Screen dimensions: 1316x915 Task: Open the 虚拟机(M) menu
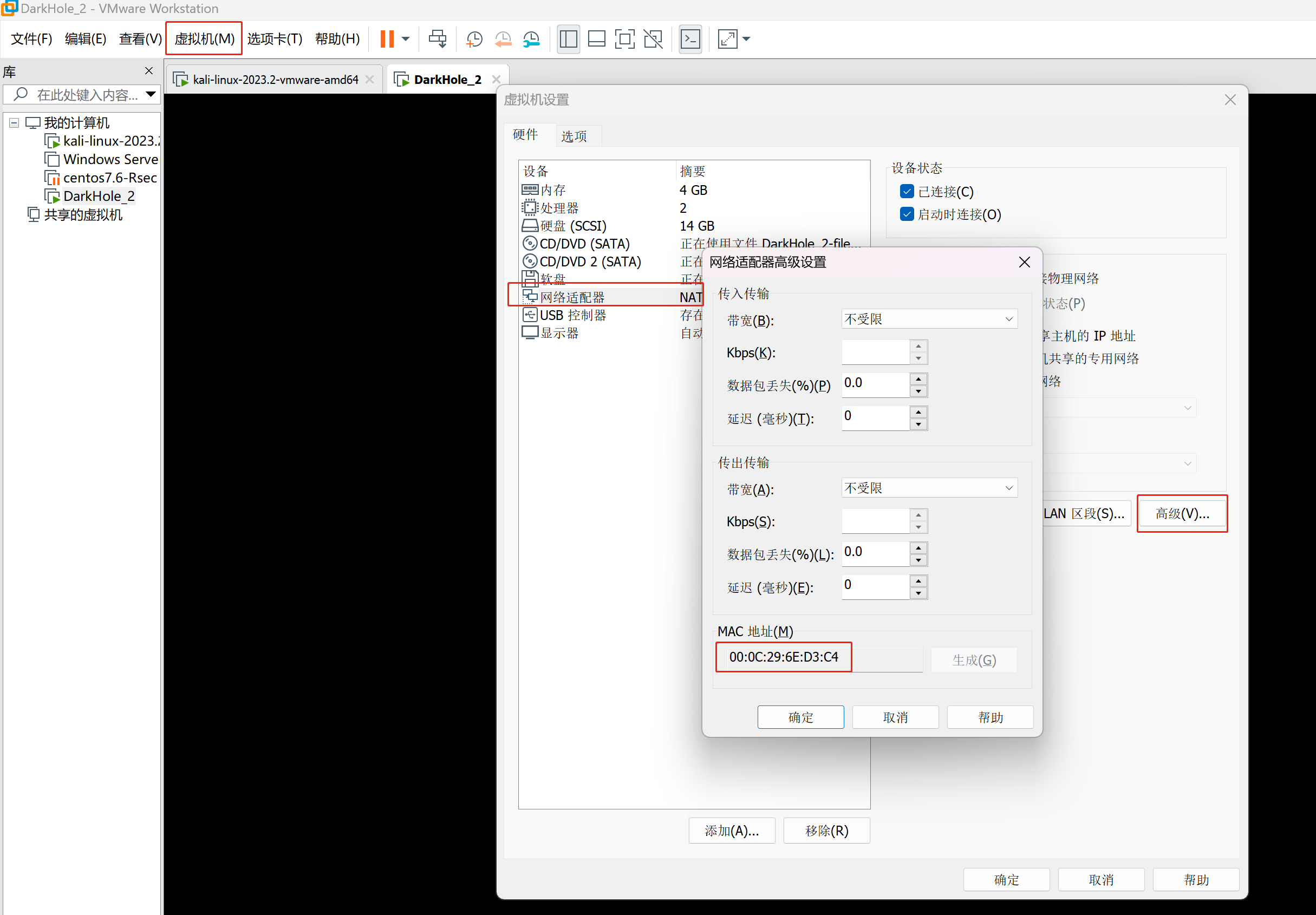click(204, 38)
